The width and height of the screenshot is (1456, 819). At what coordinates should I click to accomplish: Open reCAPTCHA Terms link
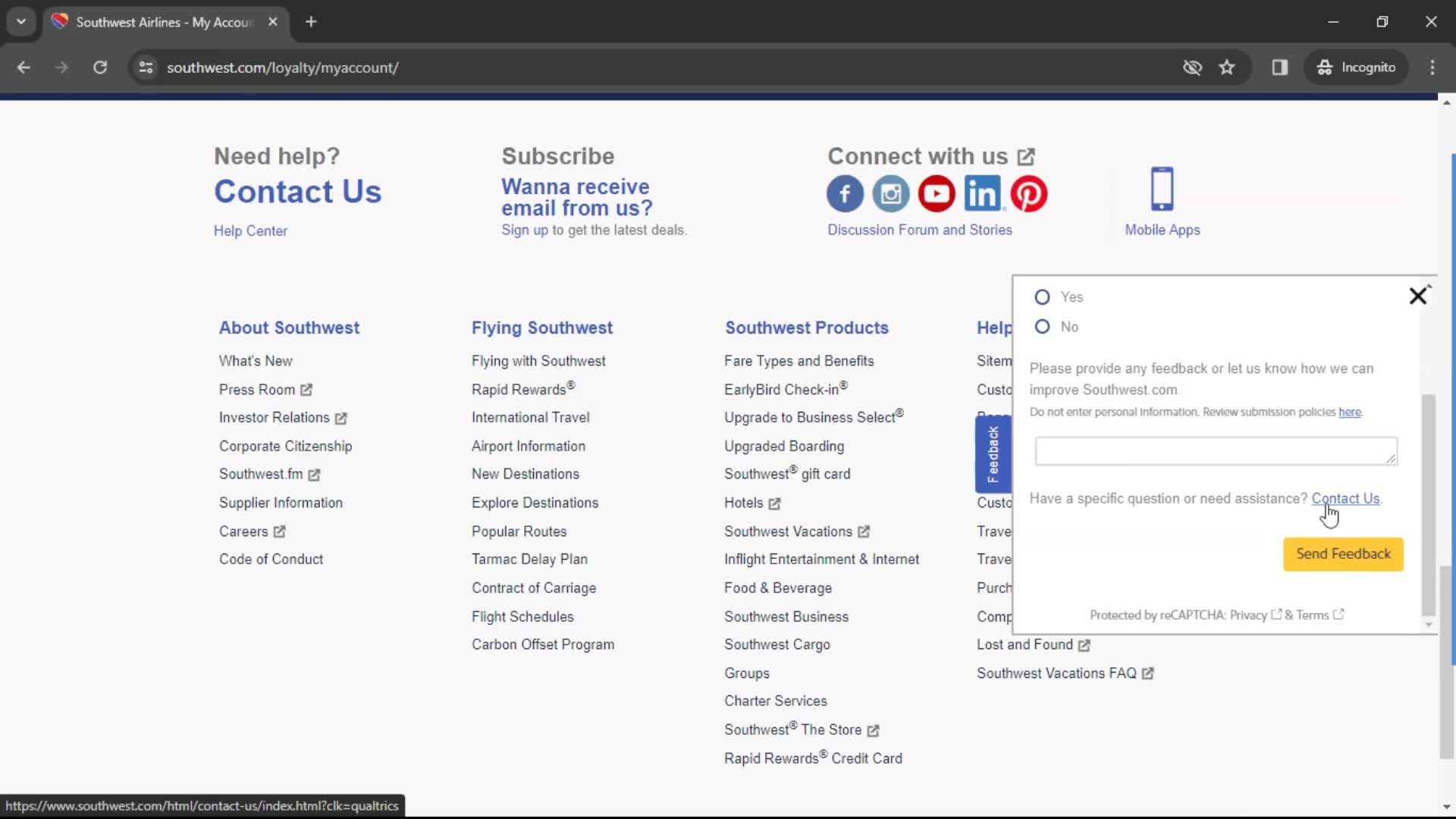(x=1319, y=615)
